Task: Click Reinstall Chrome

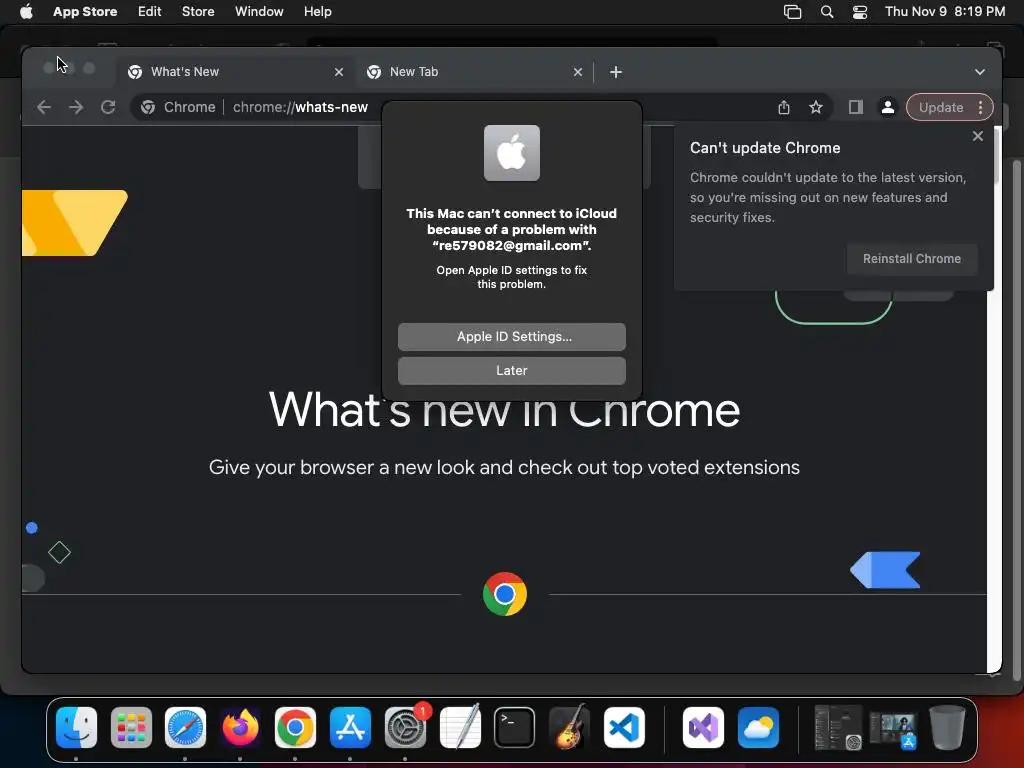Action: (x=912, y=259)
